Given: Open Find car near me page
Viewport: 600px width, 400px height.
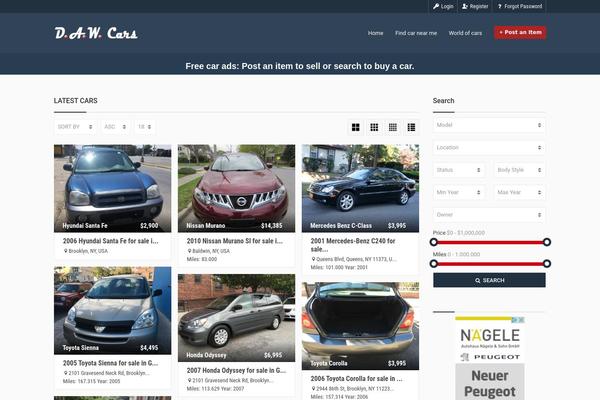Looking at the screenshot, I should point(416,33).
